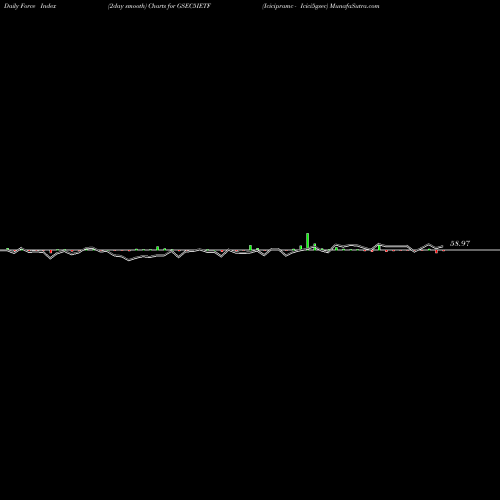
Task: Click '(2day smooth) Charts for GSEC5IETF' heading
Action: [159, 6]
